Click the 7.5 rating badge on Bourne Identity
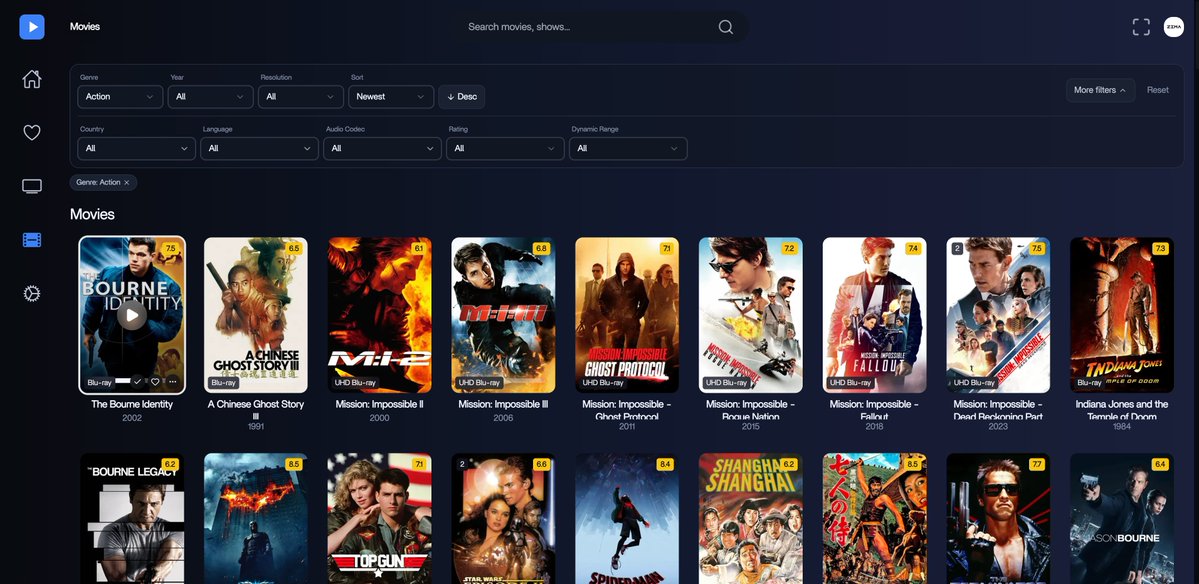The image size is (1199, 584). click(171, 248)
